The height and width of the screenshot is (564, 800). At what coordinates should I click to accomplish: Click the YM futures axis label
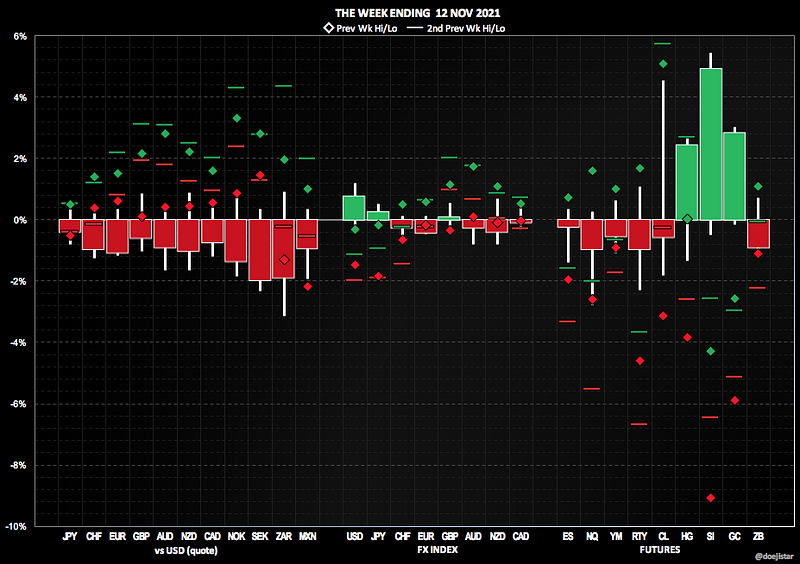pyautogui.click(x=616, y=536)
